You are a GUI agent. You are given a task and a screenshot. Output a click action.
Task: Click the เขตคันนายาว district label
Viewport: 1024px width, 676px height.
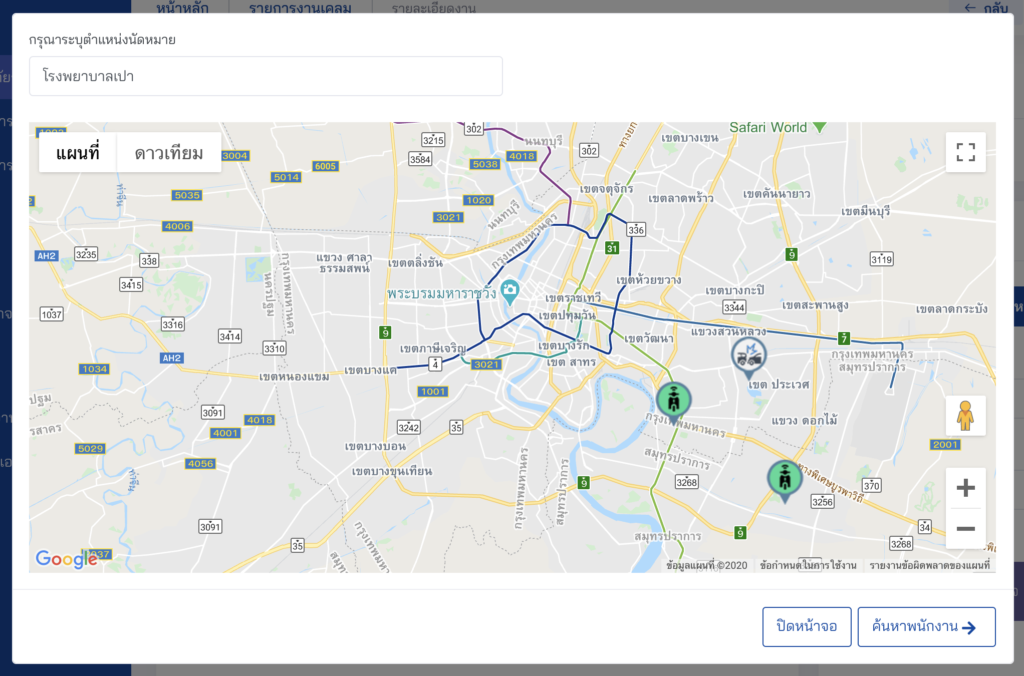pos(776,194)
